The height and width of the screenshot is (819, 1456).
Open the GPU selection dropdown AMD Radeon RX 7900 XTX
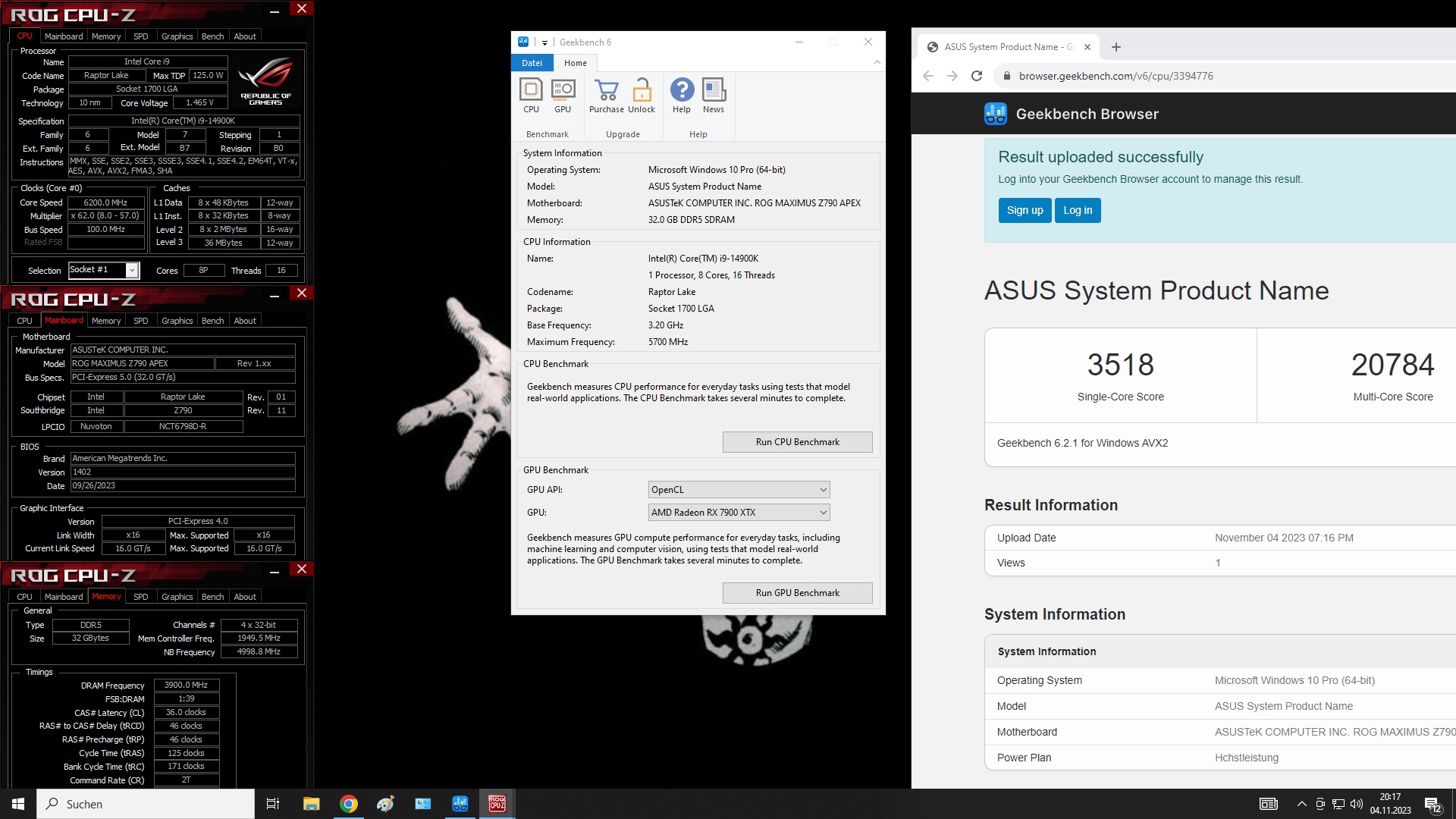pos(739,513)
